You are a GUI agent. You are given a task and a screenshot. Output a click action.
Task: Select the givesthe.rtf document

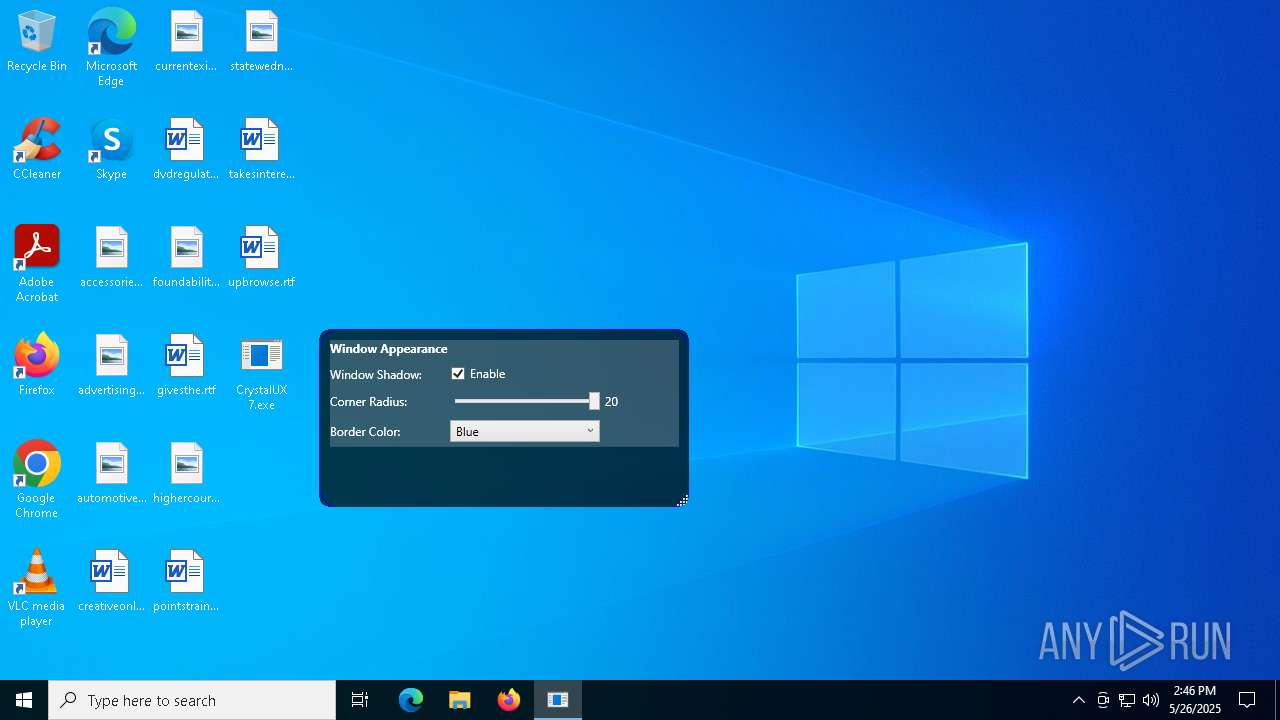(x=186, y=366)
